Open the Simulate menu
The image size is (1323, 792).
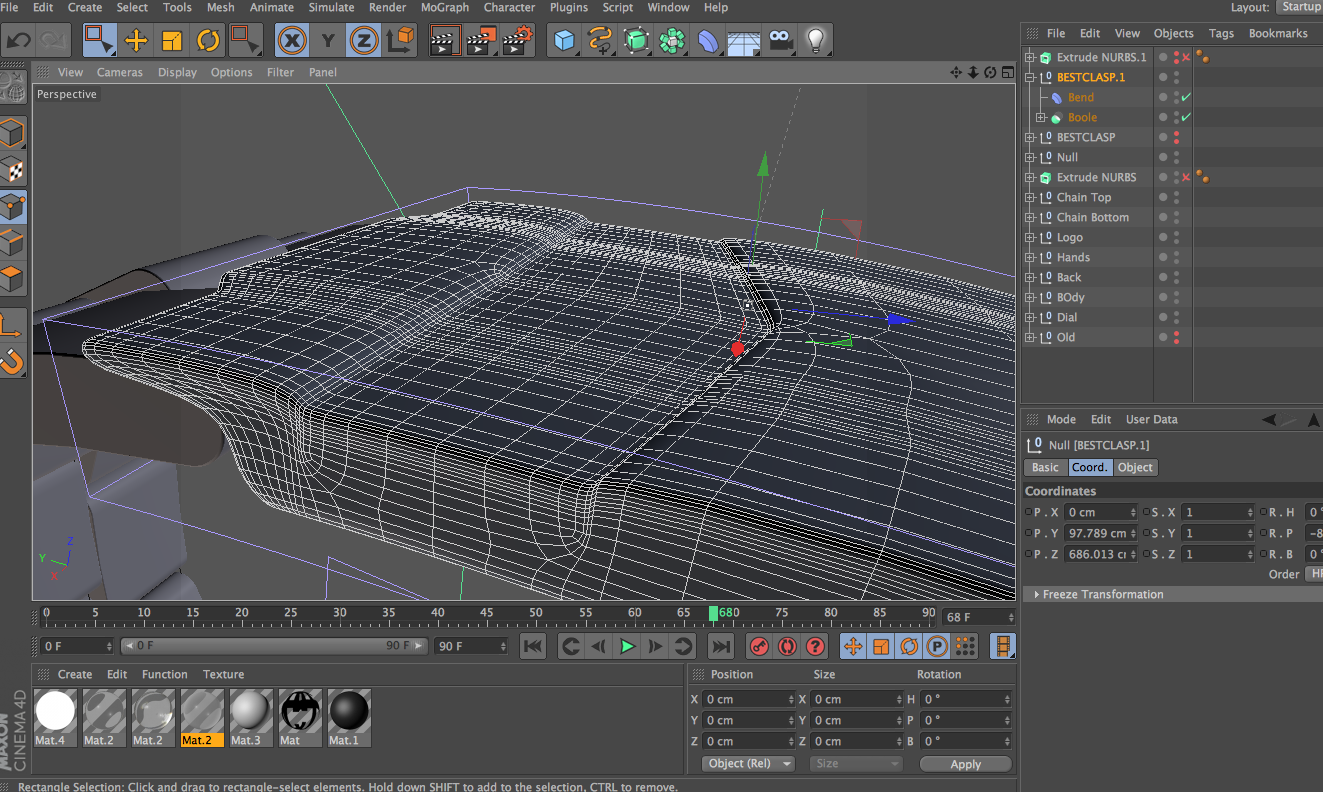pyautogui.click(x=331, y=7)
